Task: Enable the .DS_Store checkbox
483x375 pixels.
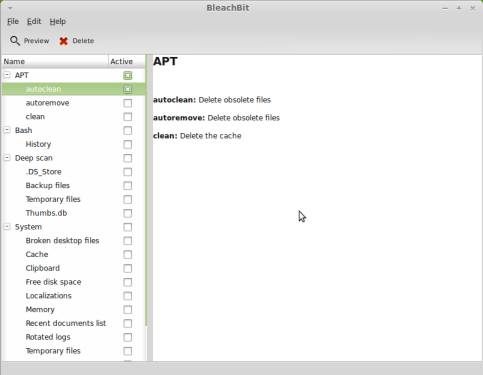Action: [x=127, y=172]
